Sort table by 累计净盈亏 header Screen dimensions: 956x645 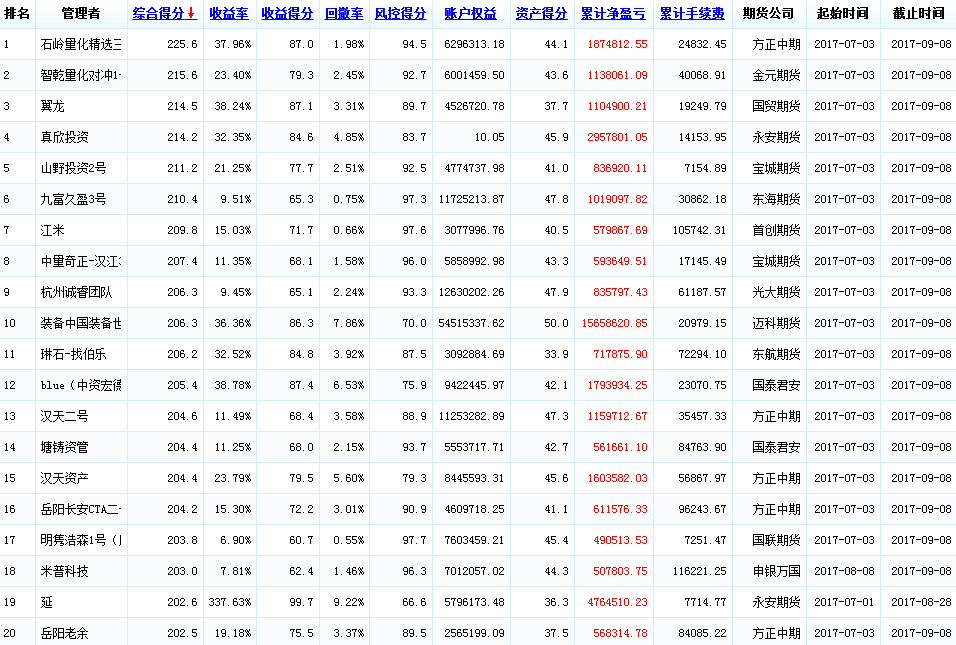(613, 13)
